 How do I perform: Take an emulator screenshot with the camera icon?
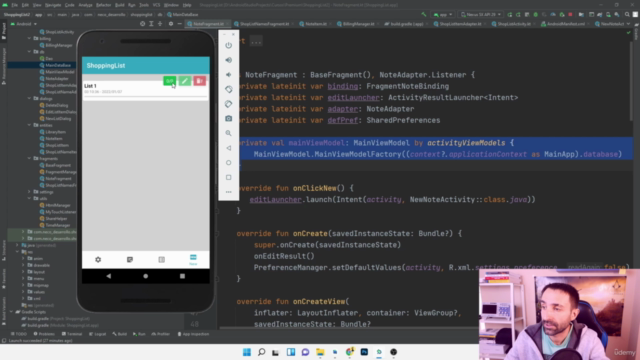pyautogui.click(x=229, y=118)
